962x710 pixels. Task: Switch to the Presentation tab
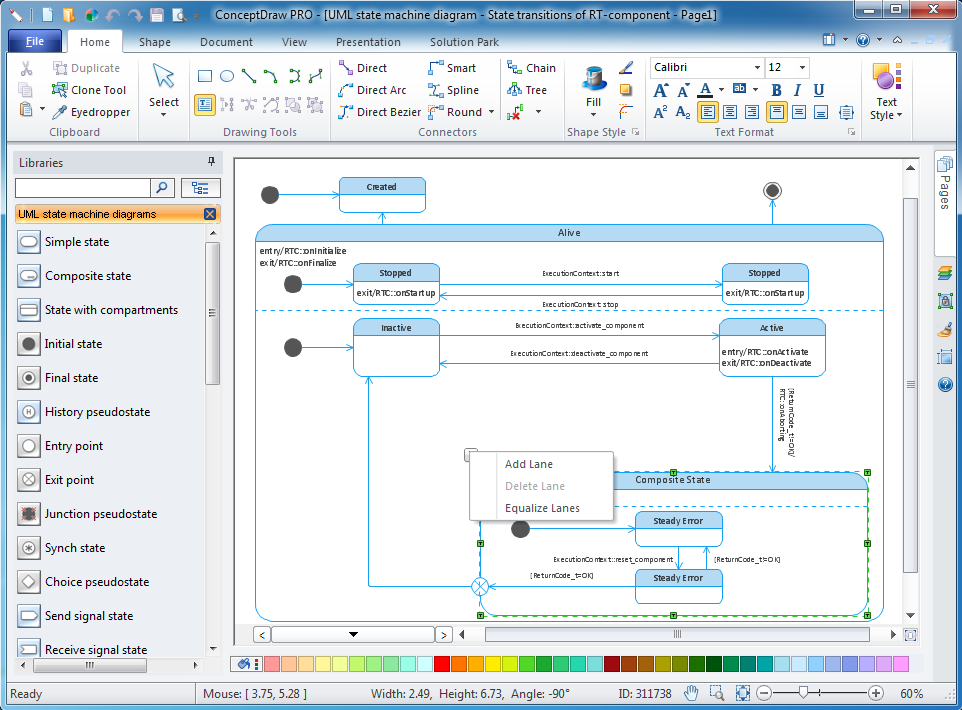coord(368,42)
